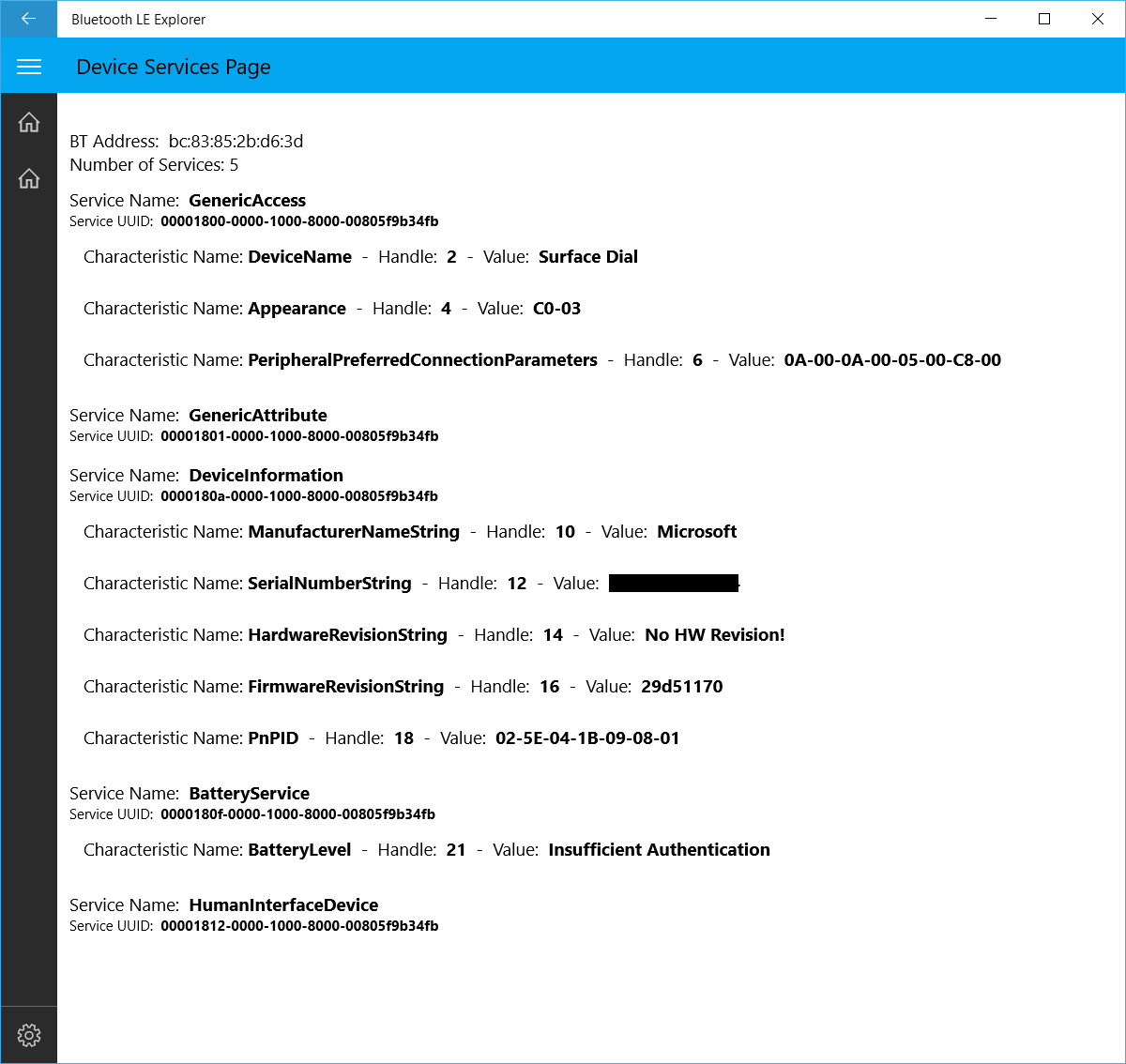The image size is (1126, 1064).
Task: Maximize the Bluetooth LE Explorer window
Action: 1044,19
